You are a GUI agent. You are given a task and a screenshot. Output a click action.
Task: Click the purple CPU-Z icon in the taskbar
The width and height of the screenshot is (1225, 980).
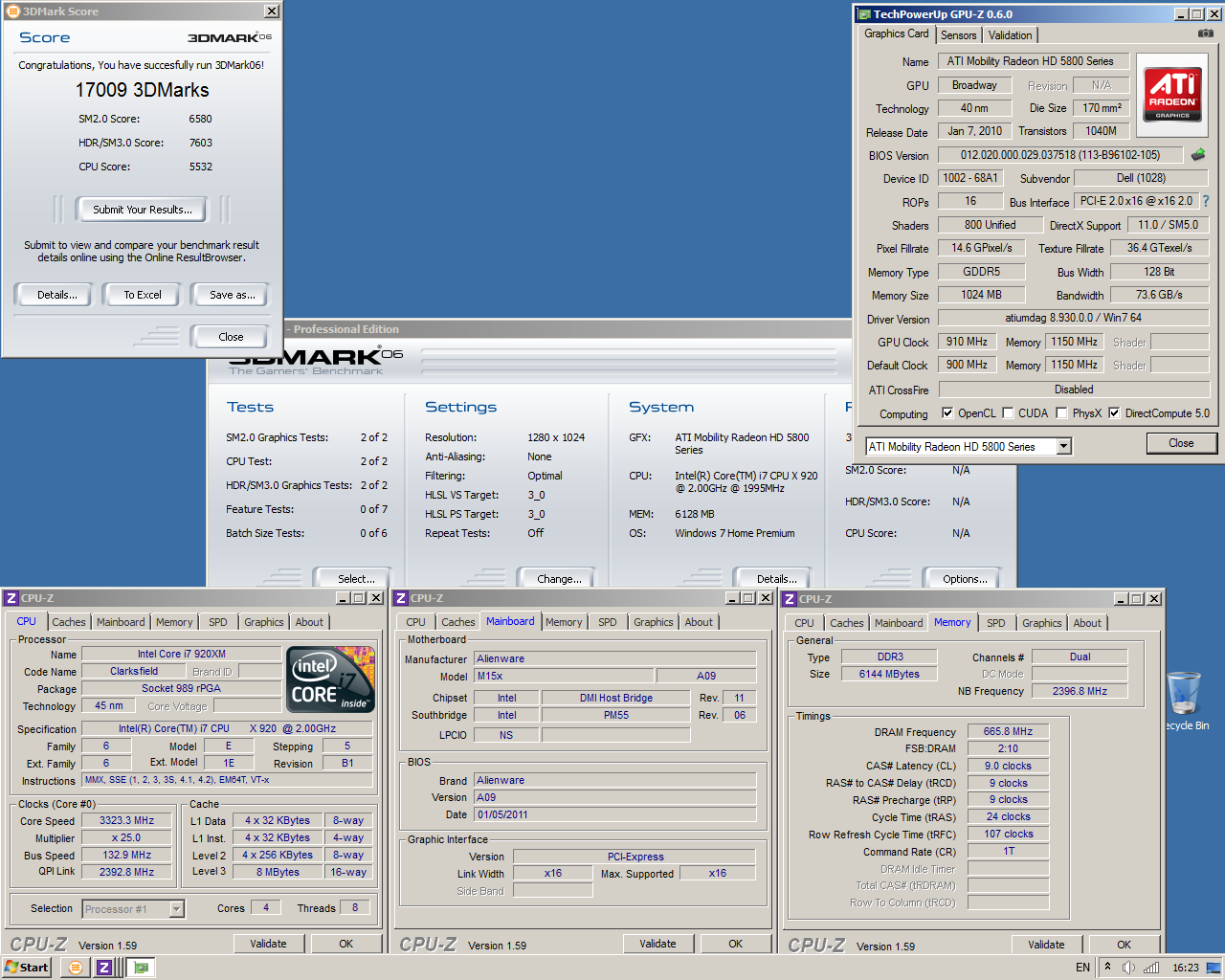click(x=104, y=968)
